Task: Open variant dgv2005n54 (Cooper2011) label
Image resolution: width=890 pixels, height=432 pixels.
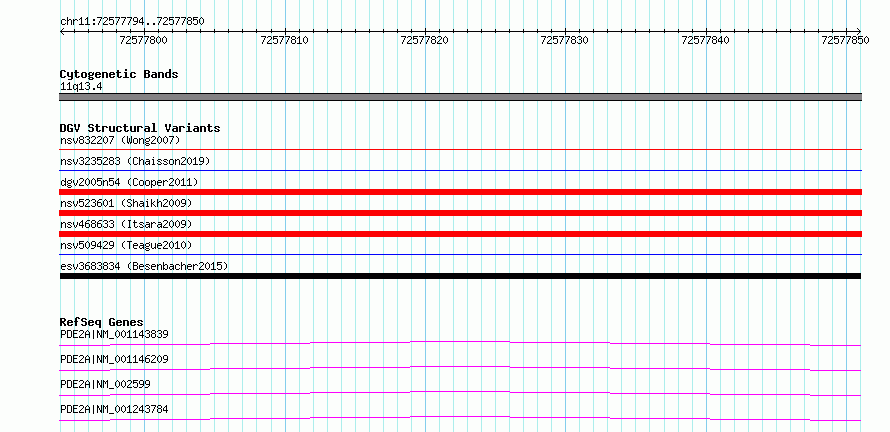Action: click(129, 182)
